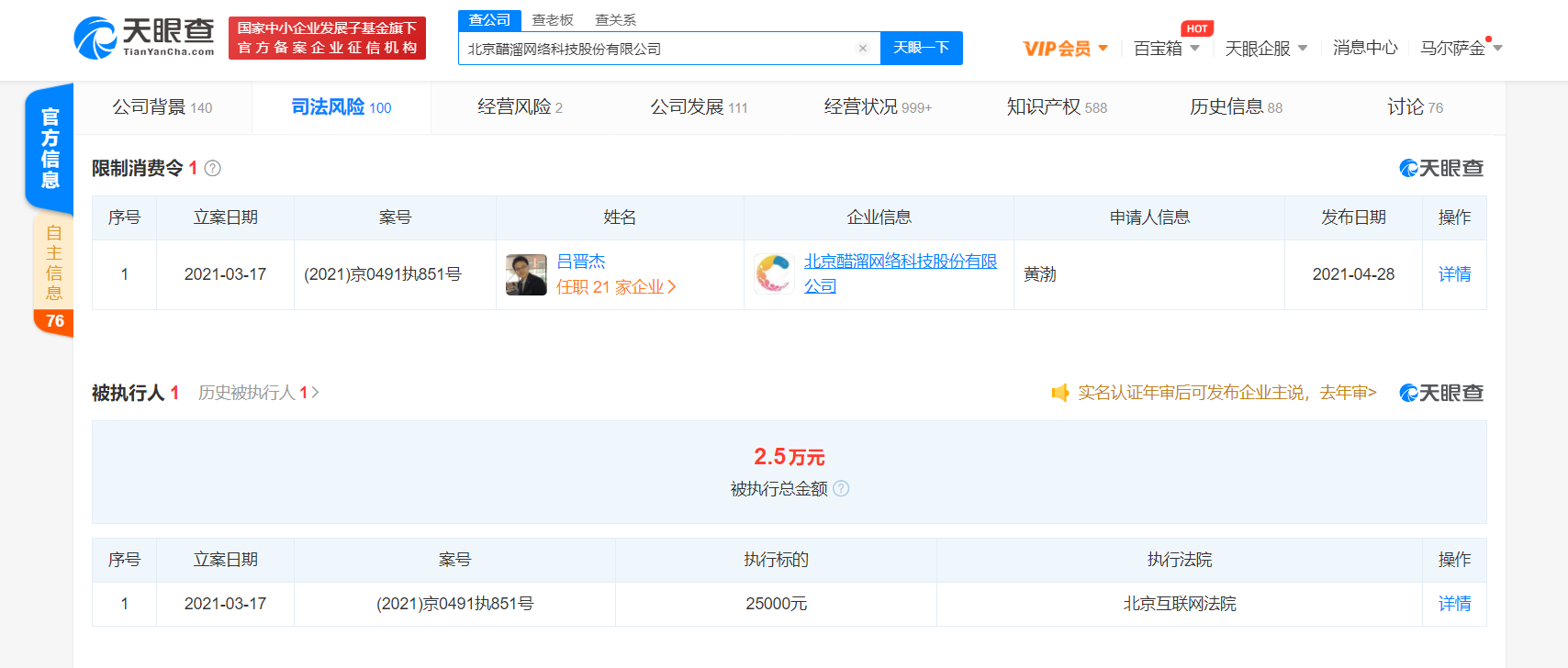The height and width of the screenshot is (668, 1568).
Task: Switch to the 经营状况 tab
Action: pos(878,107)
